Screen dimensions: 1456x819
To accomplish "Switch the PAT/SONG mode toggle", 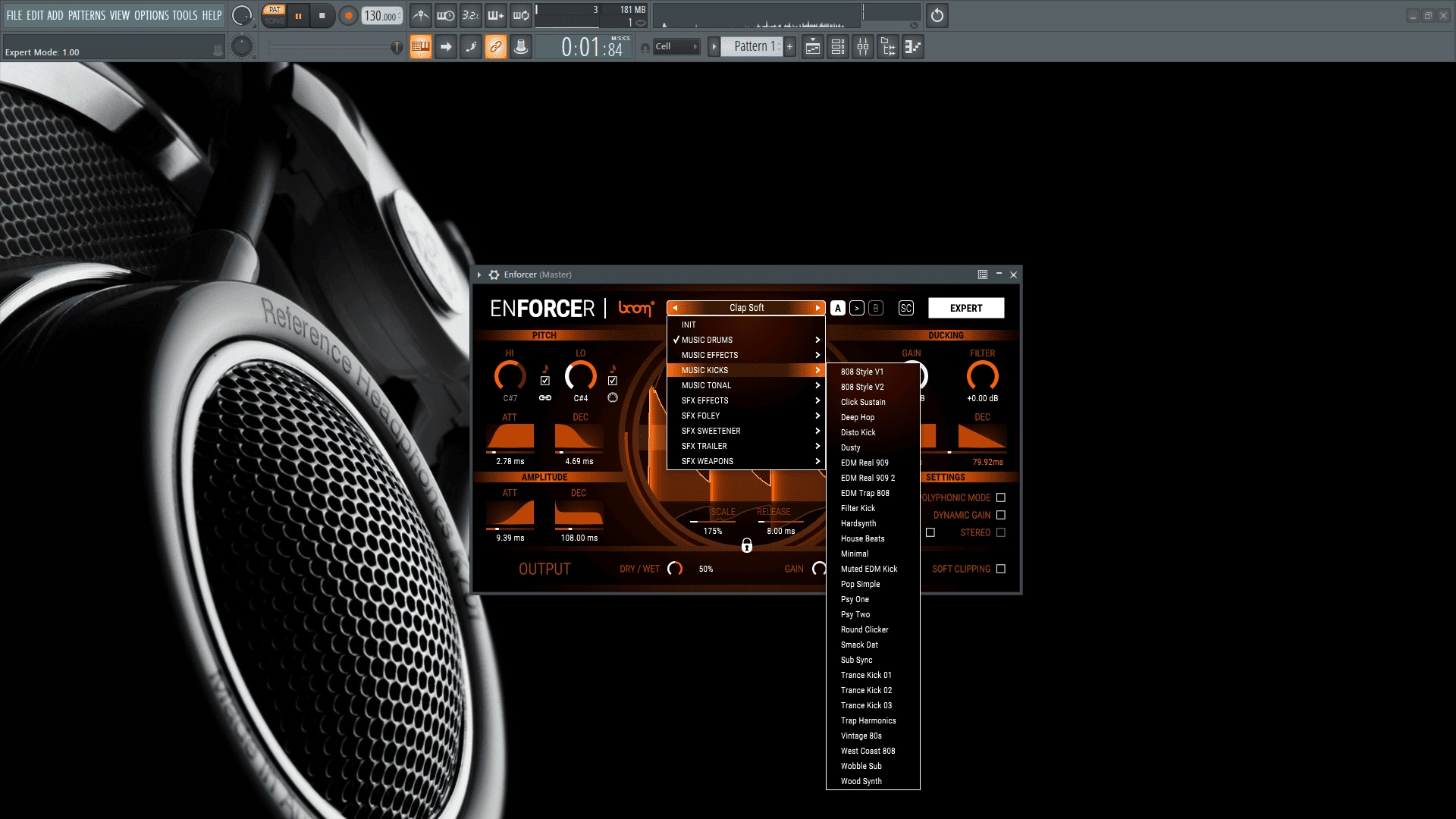I will [x=275, y=15].
